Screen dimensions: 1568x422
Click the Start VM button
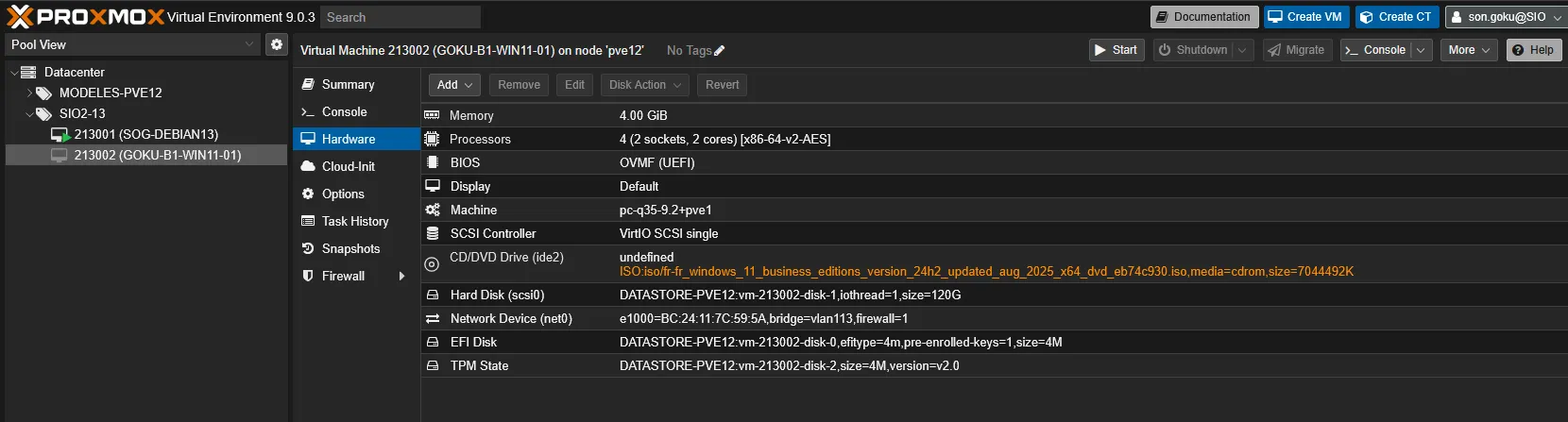(1116, 50)
